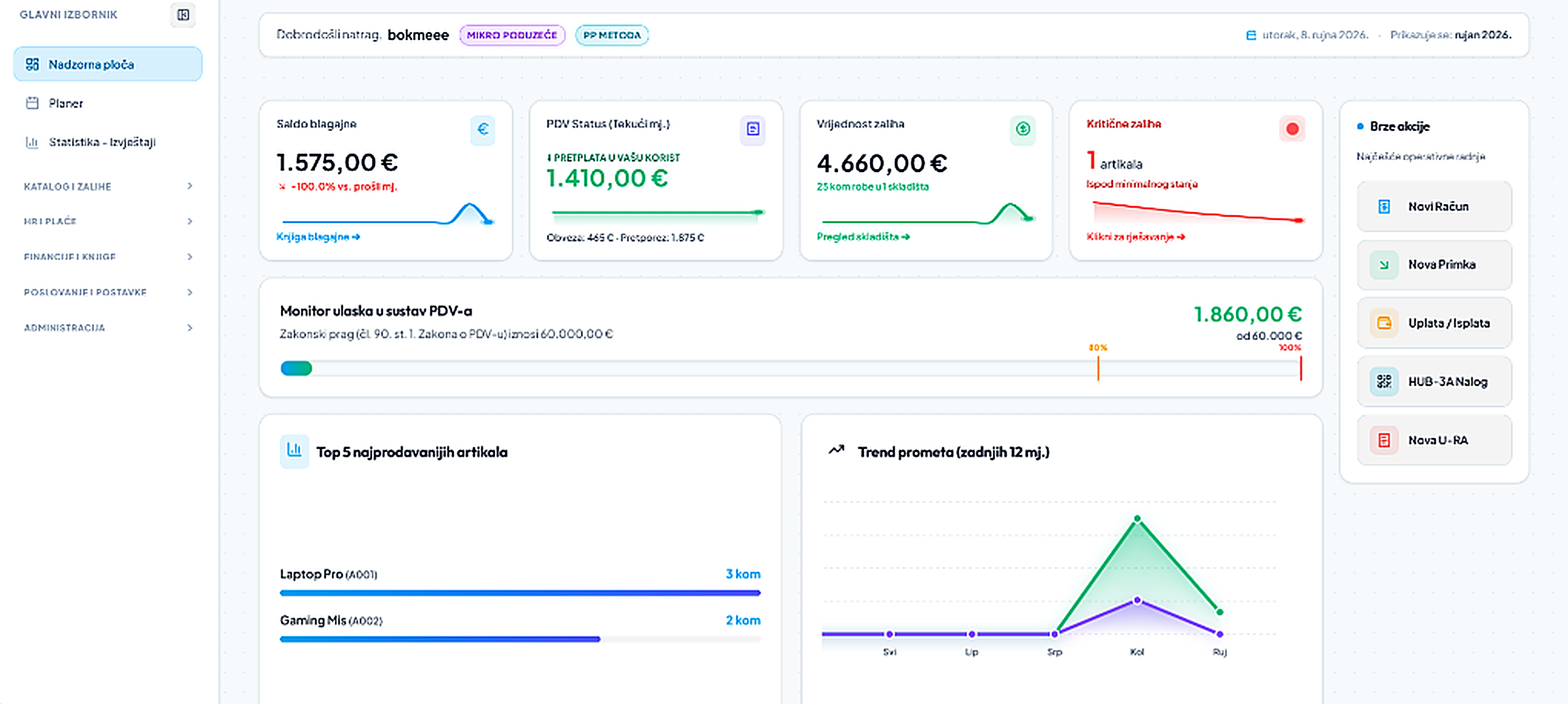
Task: Click the Nova U-RA red document icon
Action: (1384, 440)
